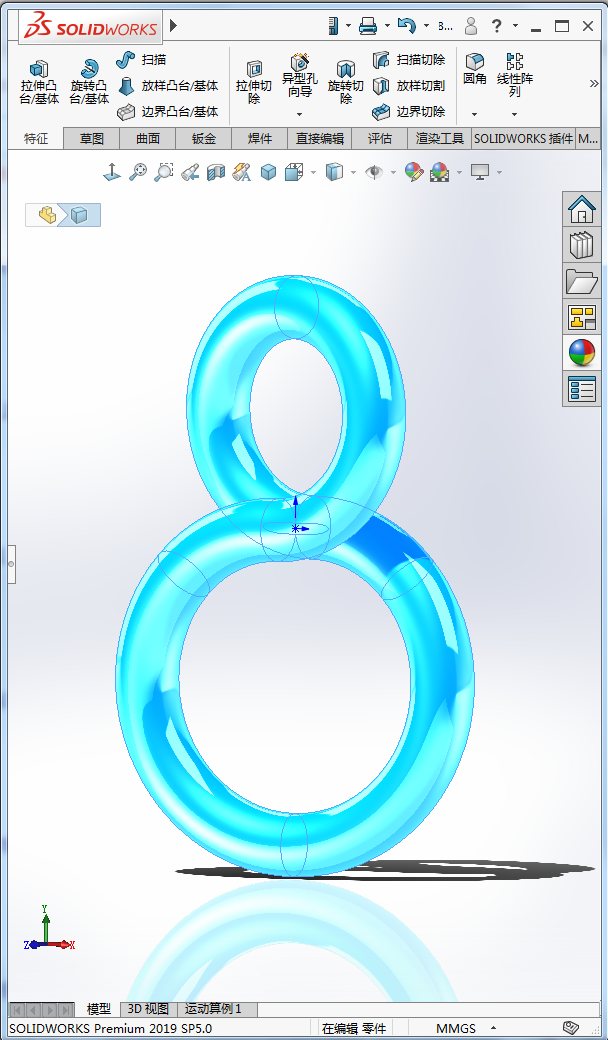
Task: Click the part icon in breadcrumb
Action: coord(47,215)
